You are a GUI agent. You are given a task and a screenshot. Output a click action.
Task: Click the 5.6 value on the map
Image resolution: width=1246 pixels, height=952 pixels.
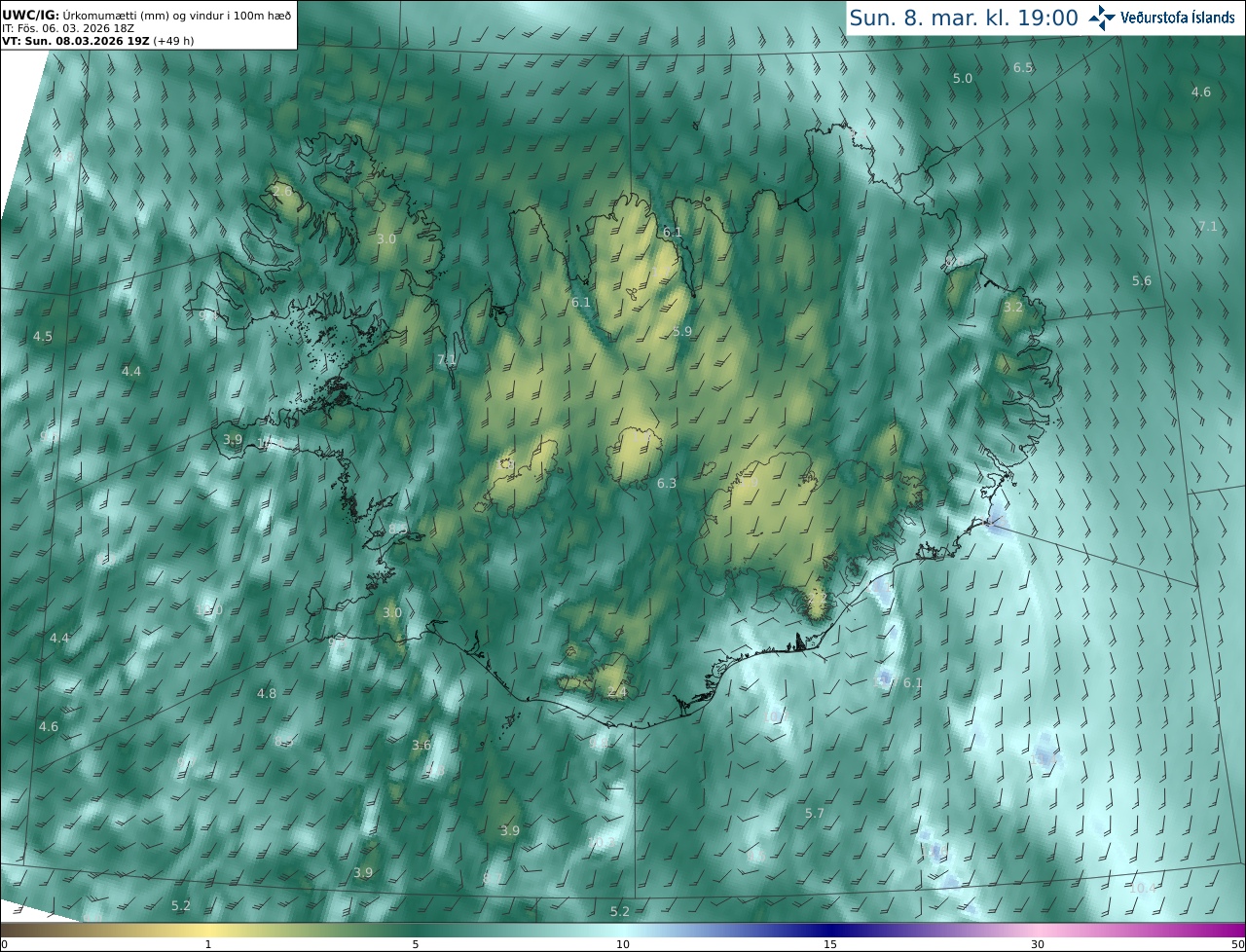pyautogui.click(x=1141, y=280)
